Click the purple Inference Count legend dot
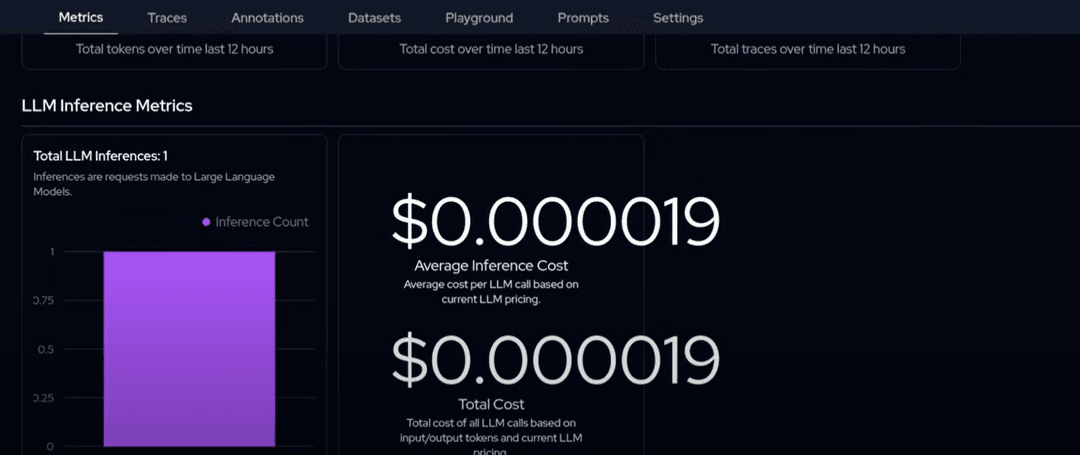Screen dimensions: 1080x455 [207, 222]
